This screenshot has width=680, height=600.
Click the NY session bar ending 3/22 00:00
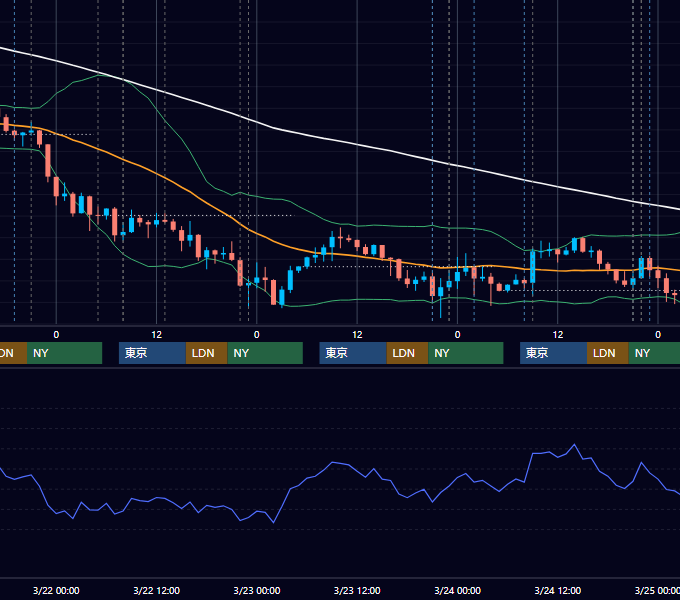click(x=64, y=353)
